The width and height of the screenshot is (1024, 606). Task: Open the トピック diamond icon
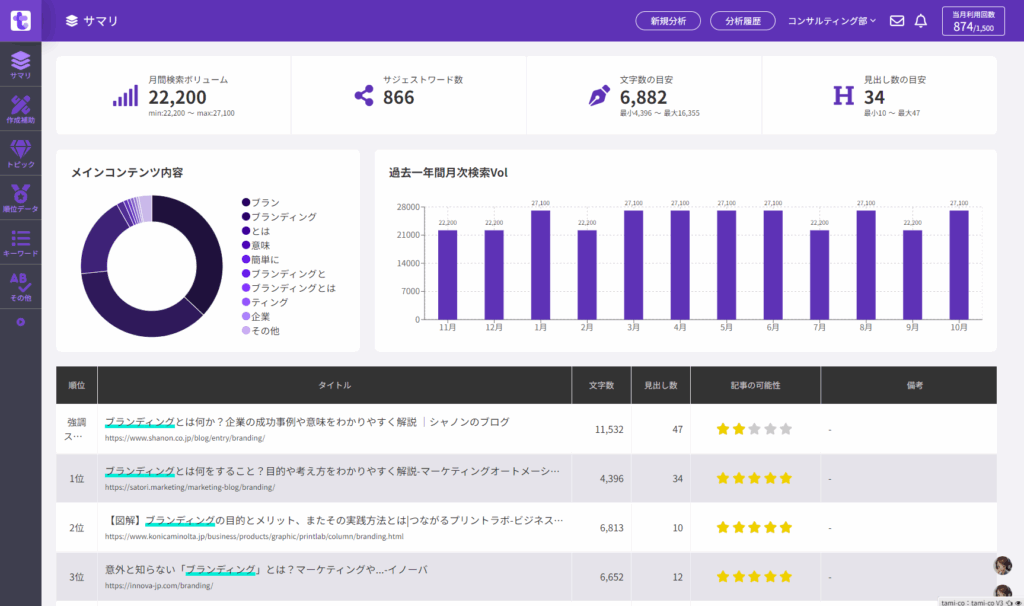20,153
